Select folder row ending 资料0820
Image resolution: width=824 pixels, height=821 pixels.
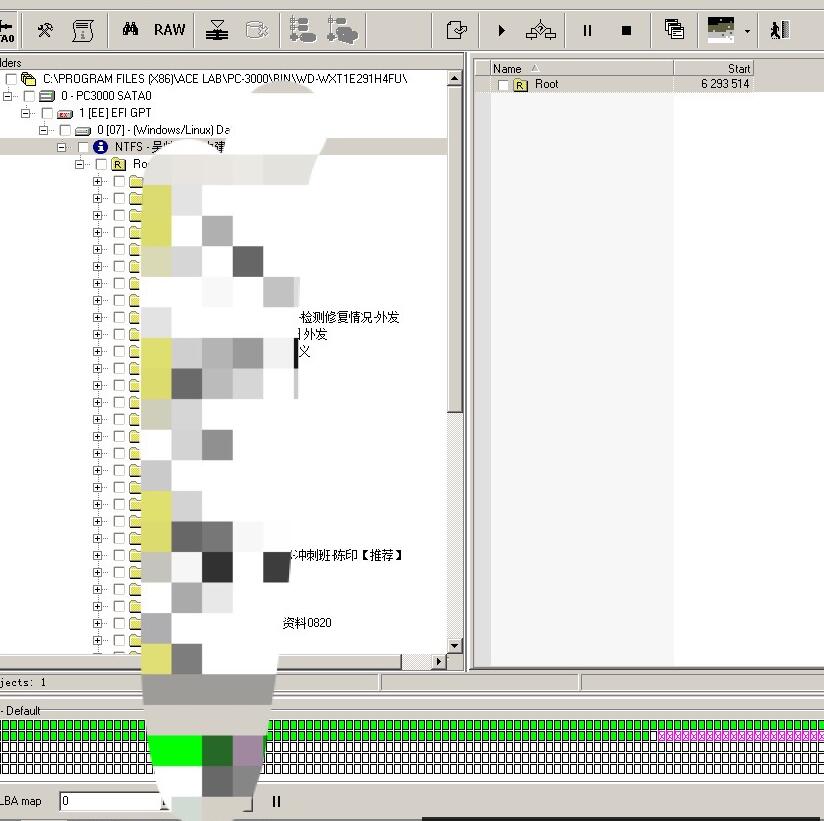pyautogui.click(x=307, y=623)
